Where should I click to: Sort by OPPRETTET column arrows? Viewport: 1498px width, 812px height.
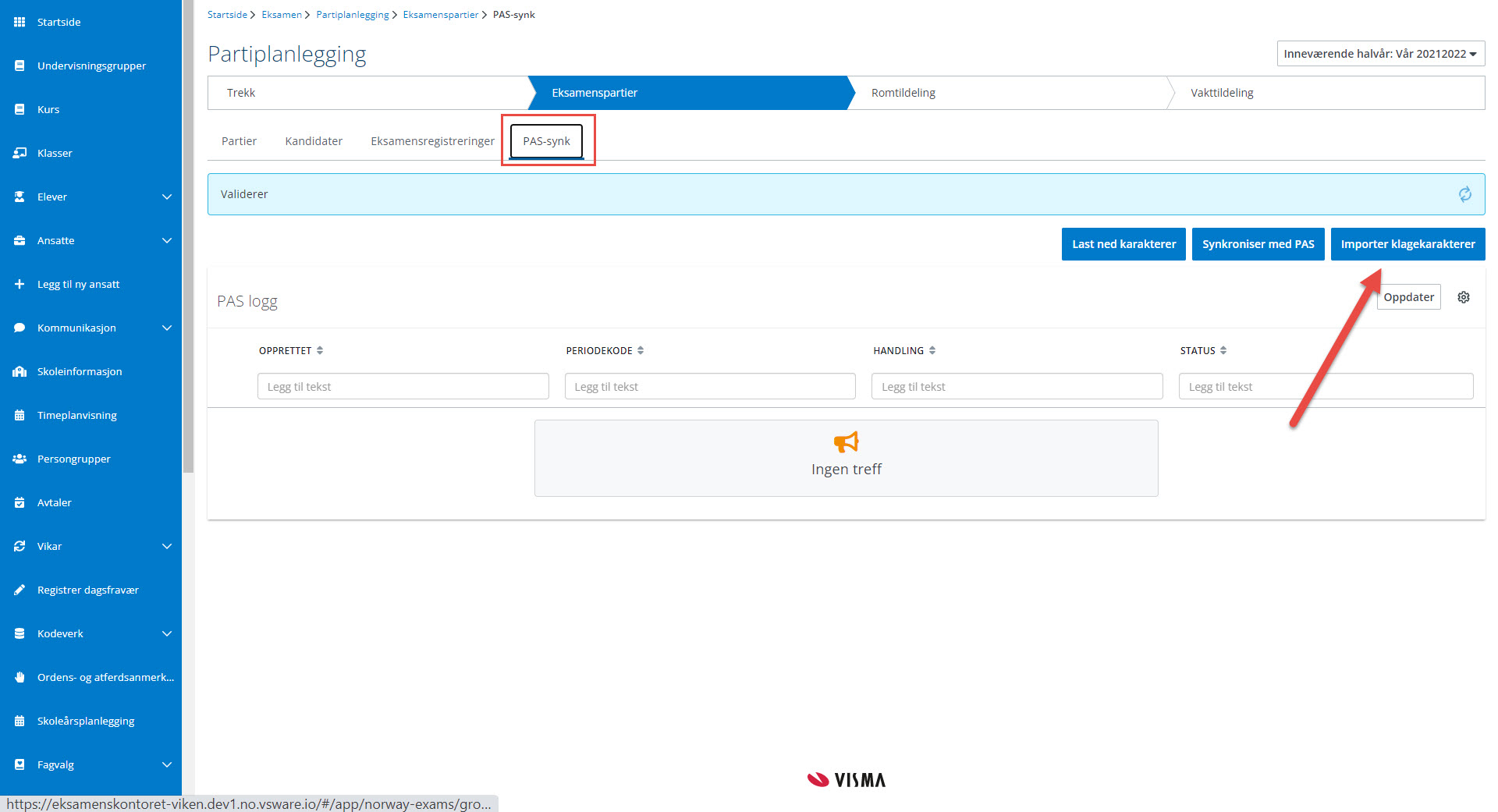coord(320,350)
